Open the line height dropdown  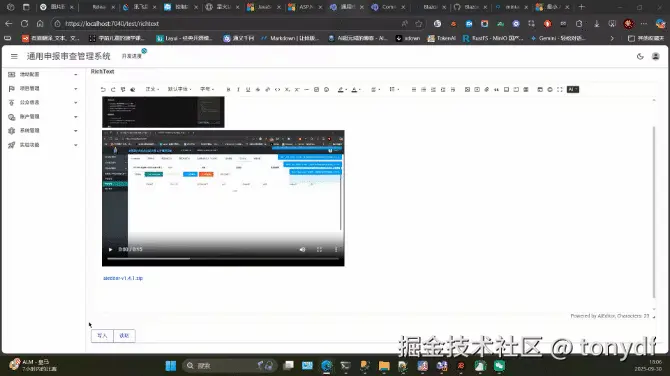click(x=394, y=89)
